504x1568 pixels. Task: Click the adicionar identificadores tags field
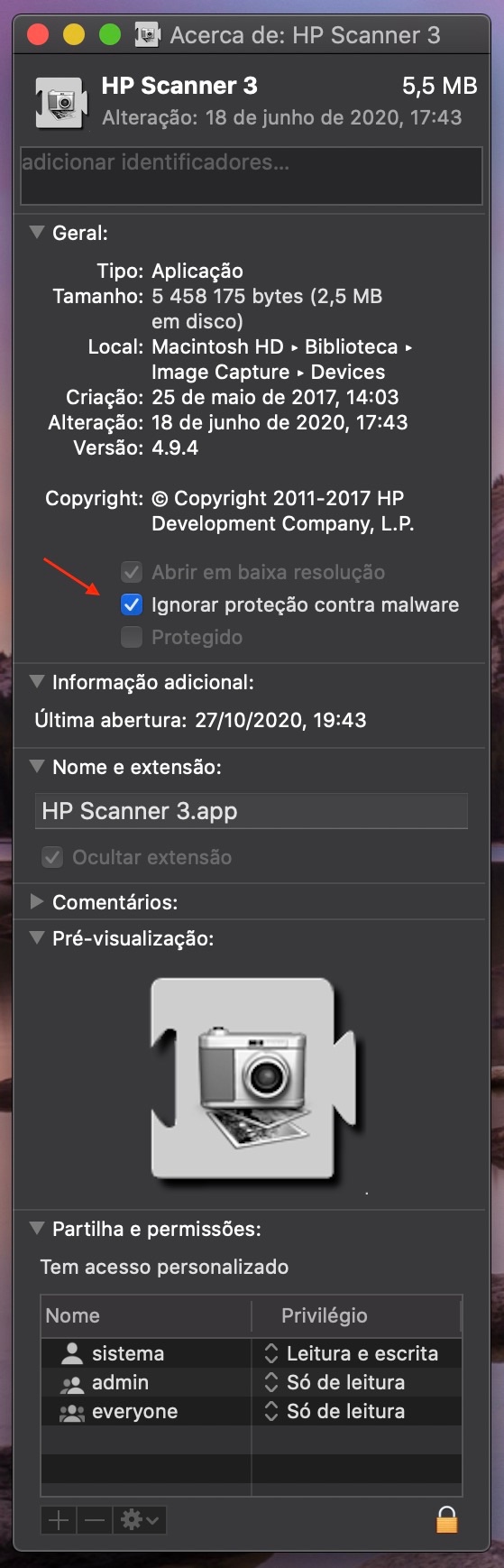(x=252, y=176)
